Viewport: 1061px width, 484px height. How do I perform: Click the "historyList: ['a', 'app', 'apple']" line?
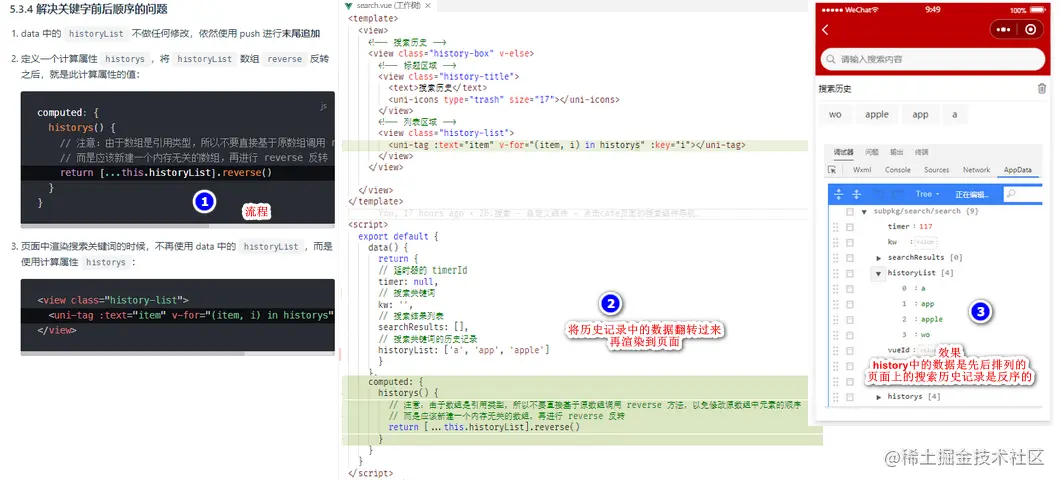[x=464, y=349]
